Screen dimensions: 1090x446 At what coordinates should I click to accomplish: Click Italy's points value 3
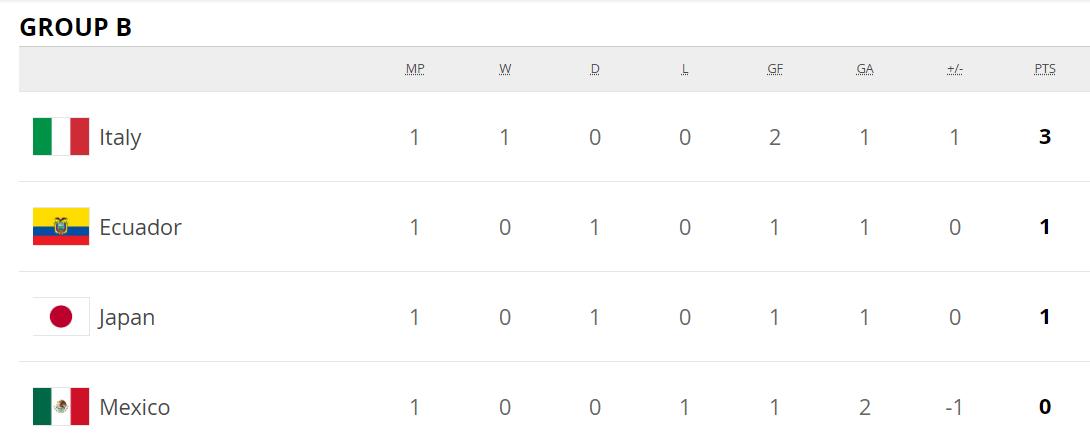tap(1045, 137)
